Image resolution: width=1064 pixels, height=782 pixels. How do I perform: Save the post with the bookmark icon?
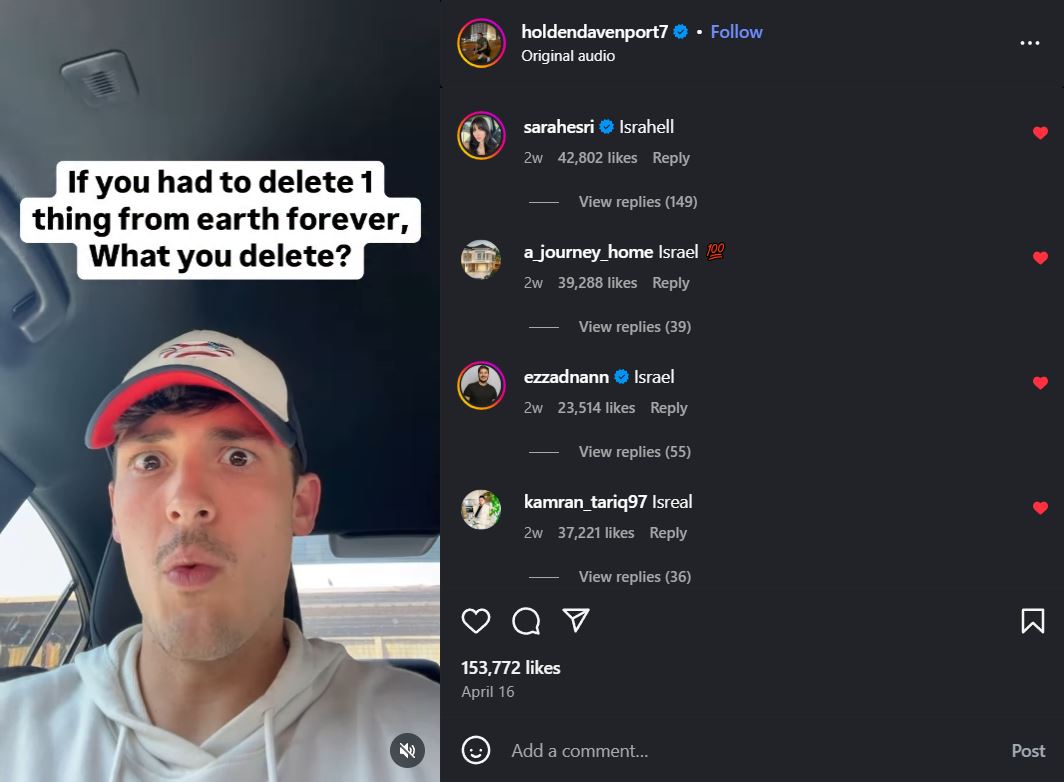[x=1033, y=620]
